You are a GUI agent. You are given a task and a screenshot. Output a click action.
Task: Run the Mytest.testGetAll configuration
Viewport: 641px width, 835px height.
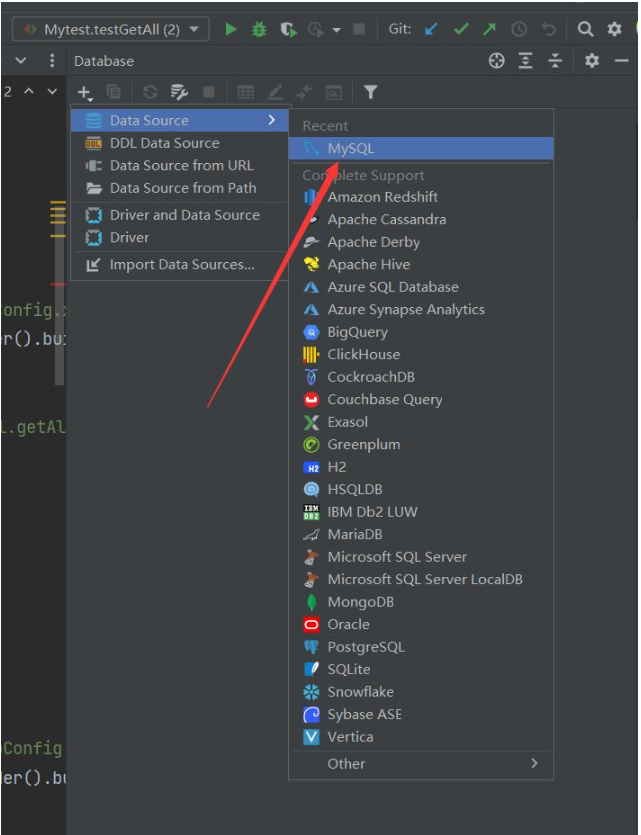tap(231, 29)
